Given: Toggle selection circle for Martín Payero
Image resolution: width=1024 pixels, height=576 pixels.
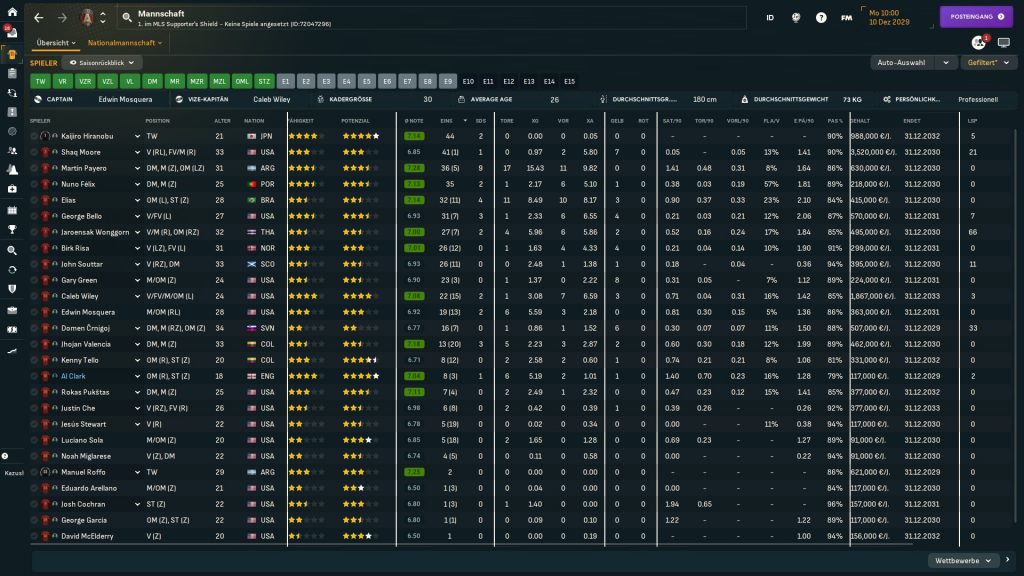Looking at the screenshot, I should pos(34,168).
